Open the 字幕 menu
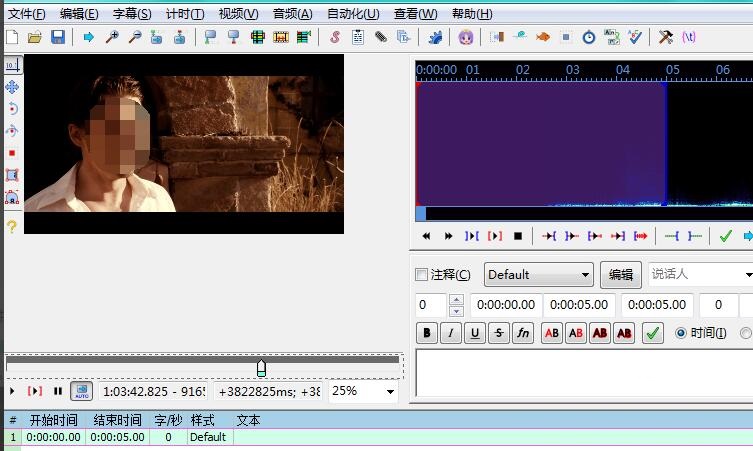 click(x=131, y=14)
